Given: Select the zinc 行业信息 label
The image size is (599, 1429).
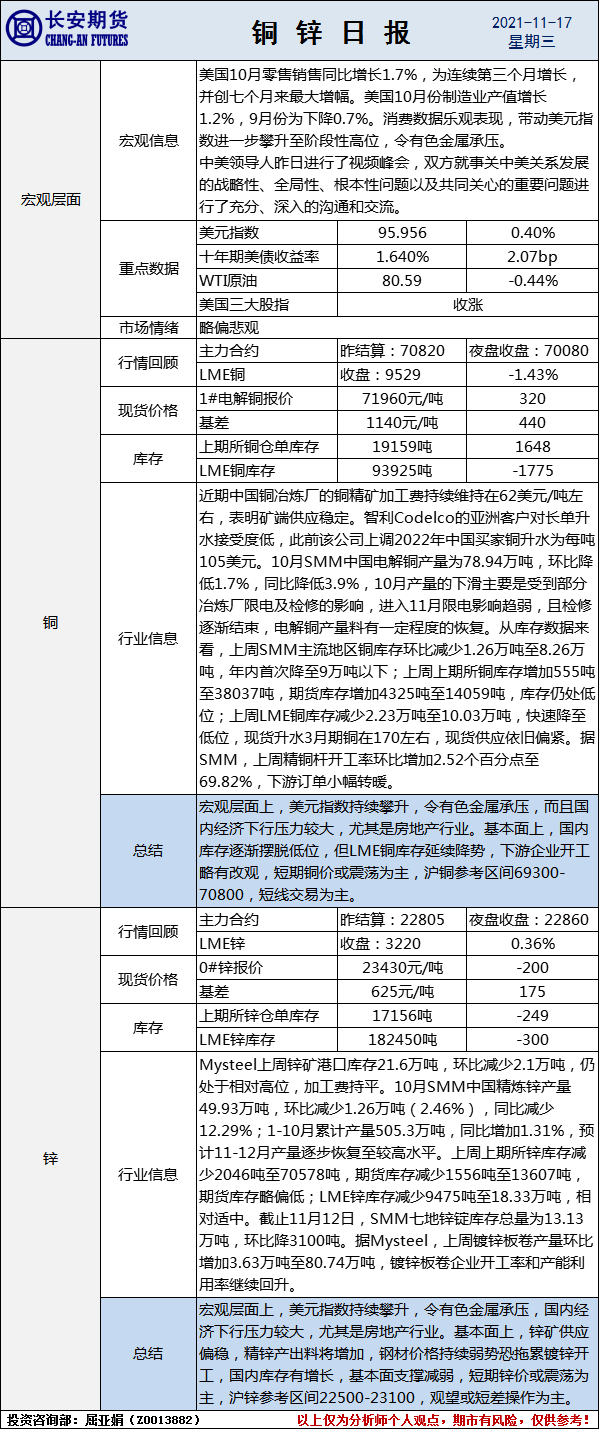Looking at the screenshot, I should pos(149,1174).
